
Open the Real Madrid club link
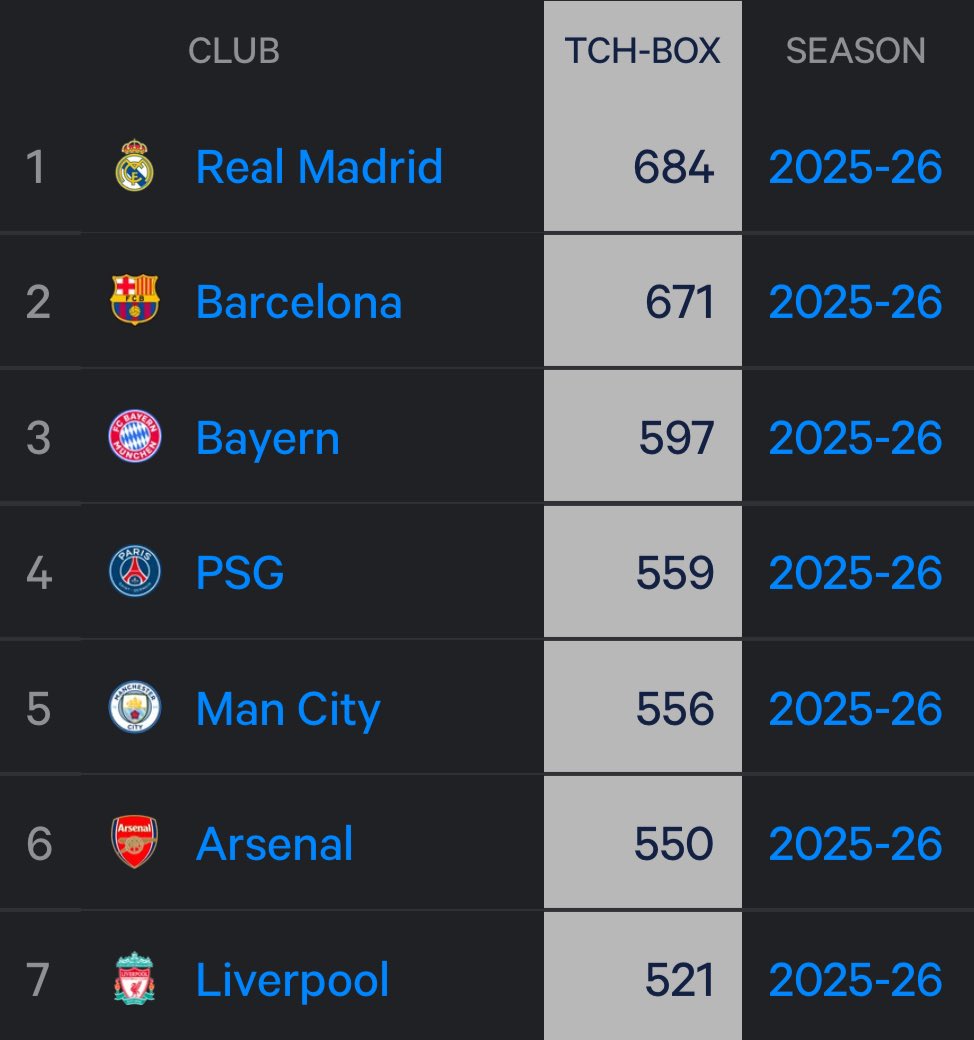pos(319,166)
